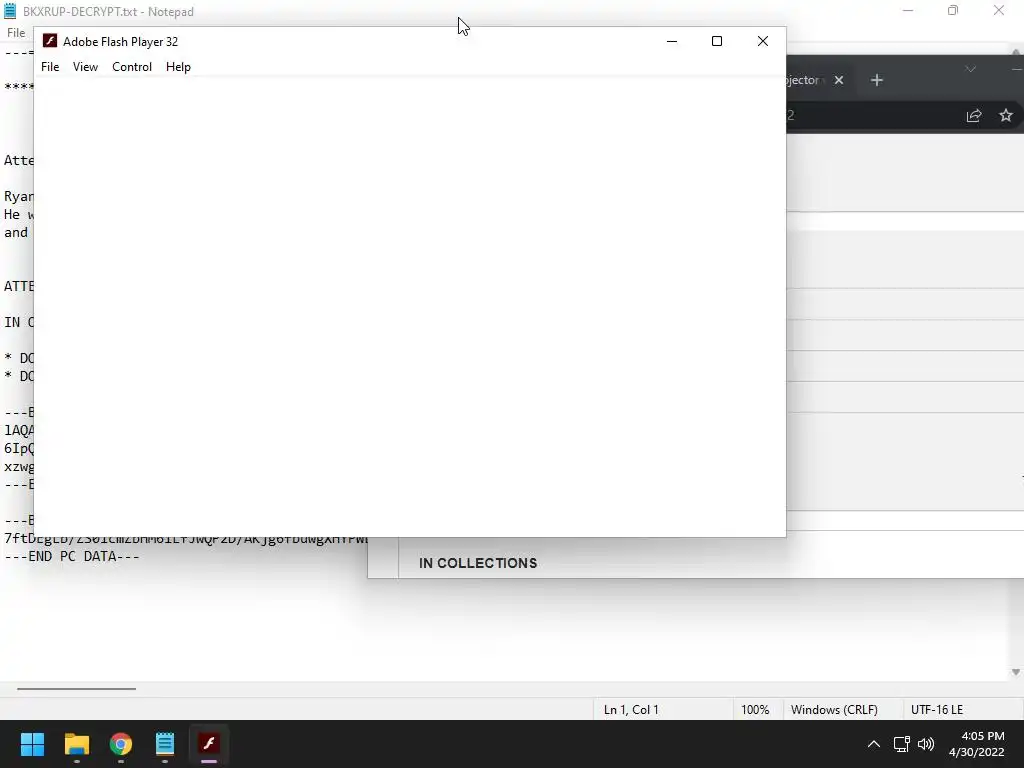Open the Control menu in Flash Player
Image resolution: width=1024 pixels, height=768 pixels.
(132, 67)
